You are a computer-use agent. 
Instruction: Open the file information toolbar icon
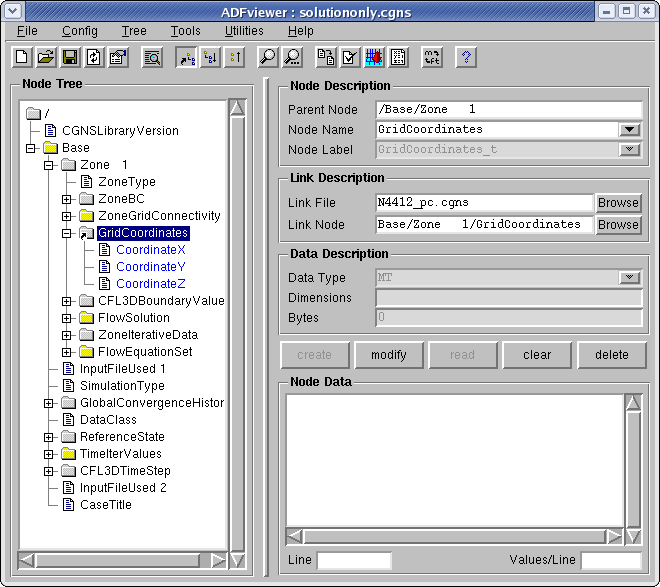pos(118,57)
